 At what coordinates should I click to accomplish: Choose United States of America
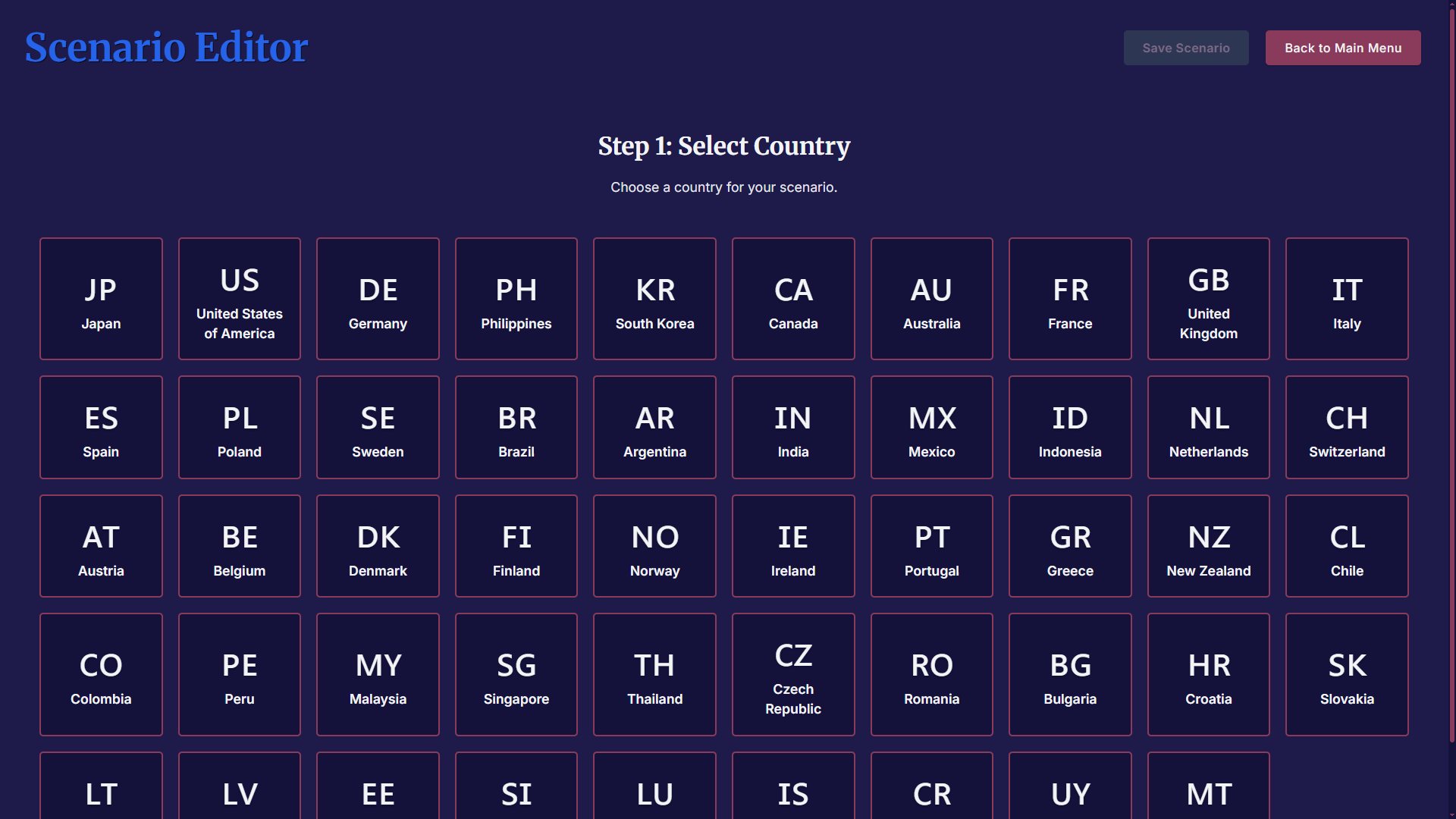coord(240,299)
